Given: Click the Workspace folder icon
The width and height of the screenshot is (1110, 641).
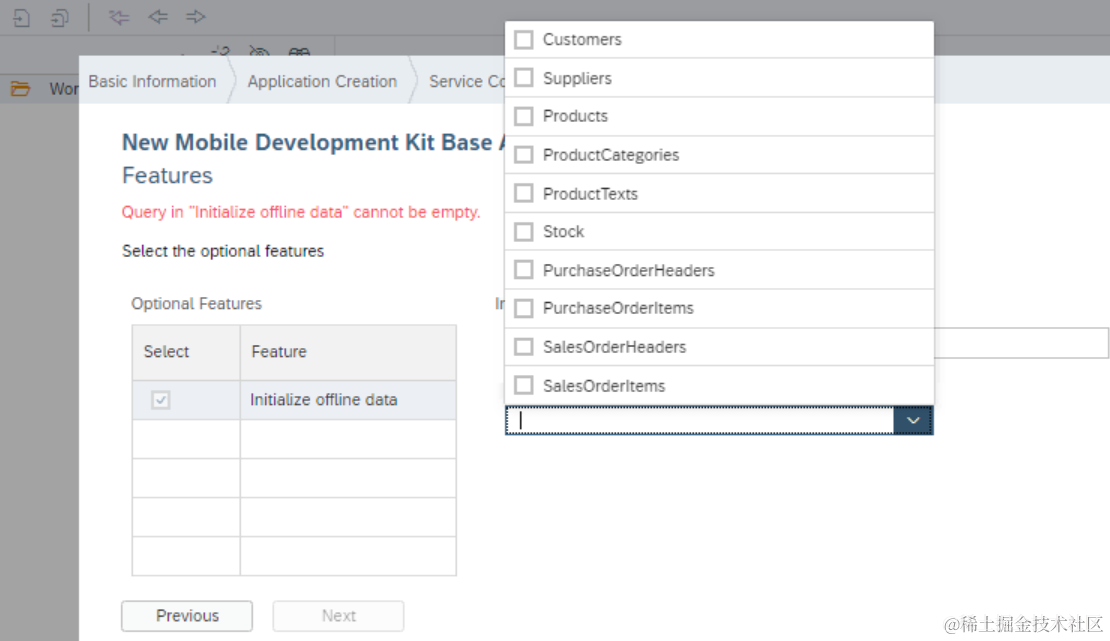Looking at the screenshot, I should 21,89.
